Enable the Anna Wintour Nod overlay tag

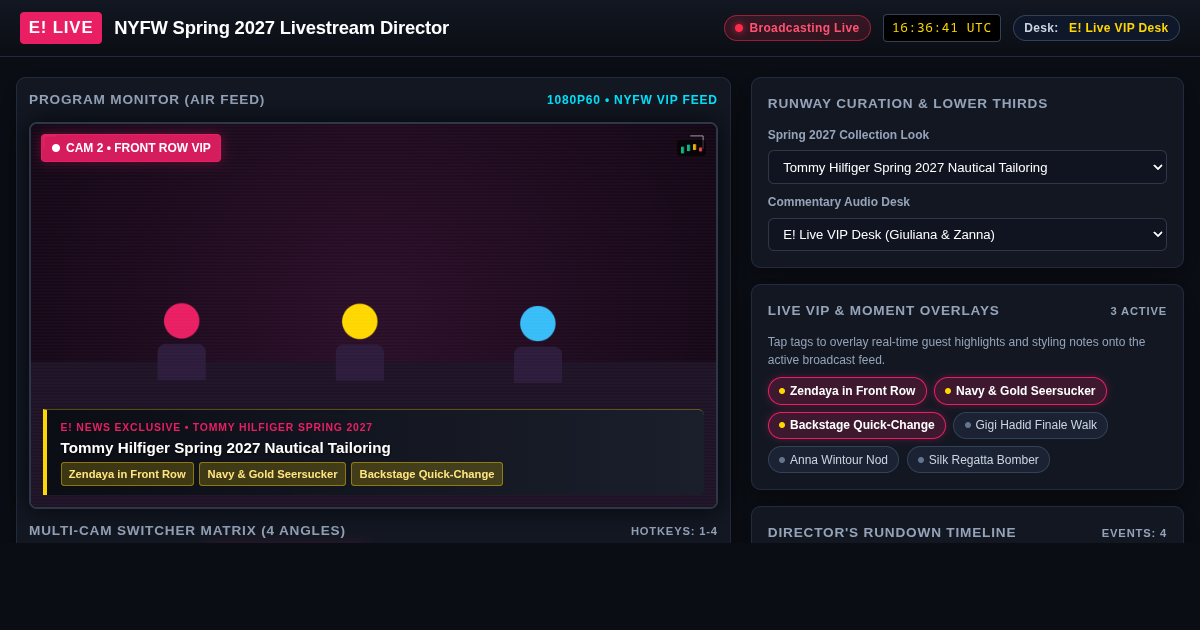pyautogui.click(x=833, y=460)
